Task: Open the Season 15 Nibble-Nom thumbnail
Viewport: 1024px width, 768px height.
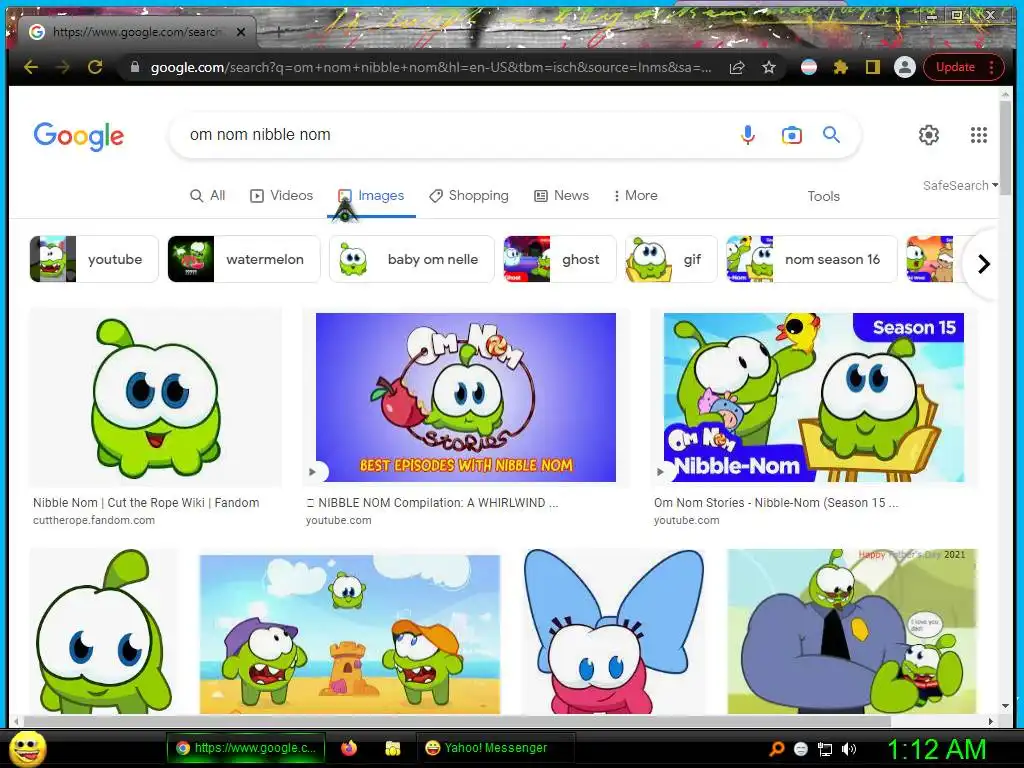Action: point(814,397)
